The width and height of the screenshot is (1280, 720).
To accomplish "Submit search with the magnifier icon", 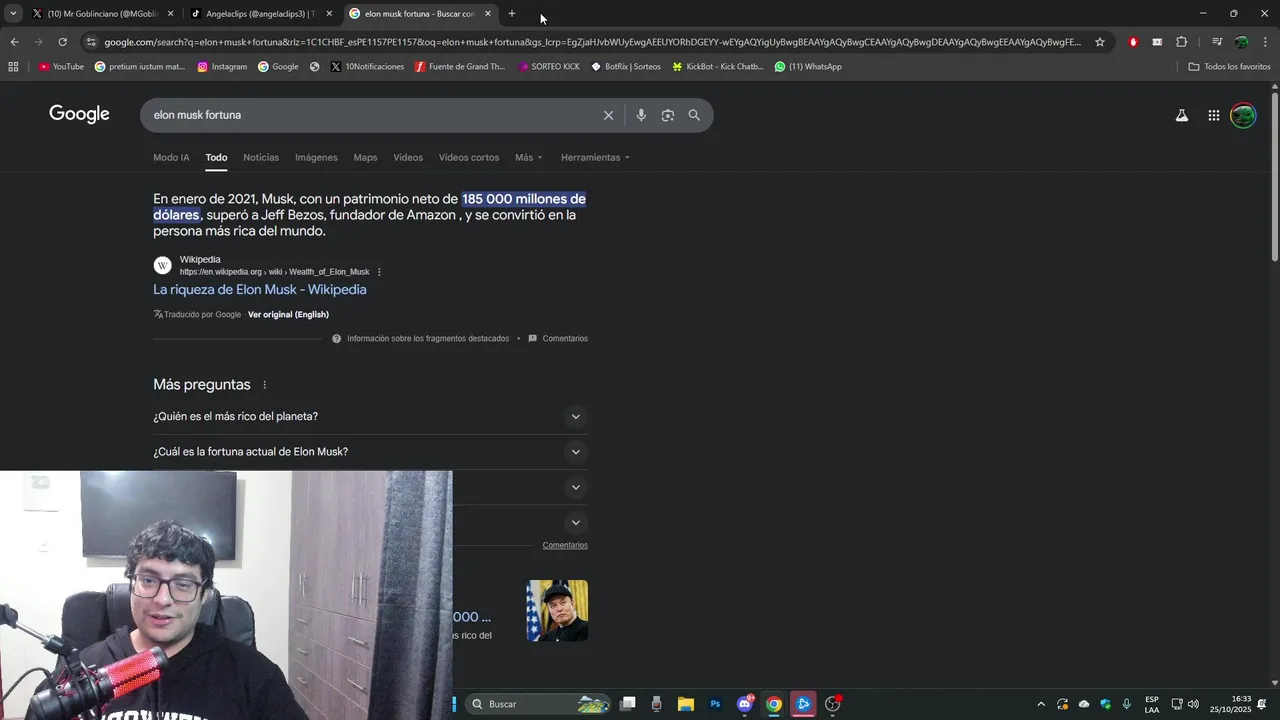I will click(694, 115).
